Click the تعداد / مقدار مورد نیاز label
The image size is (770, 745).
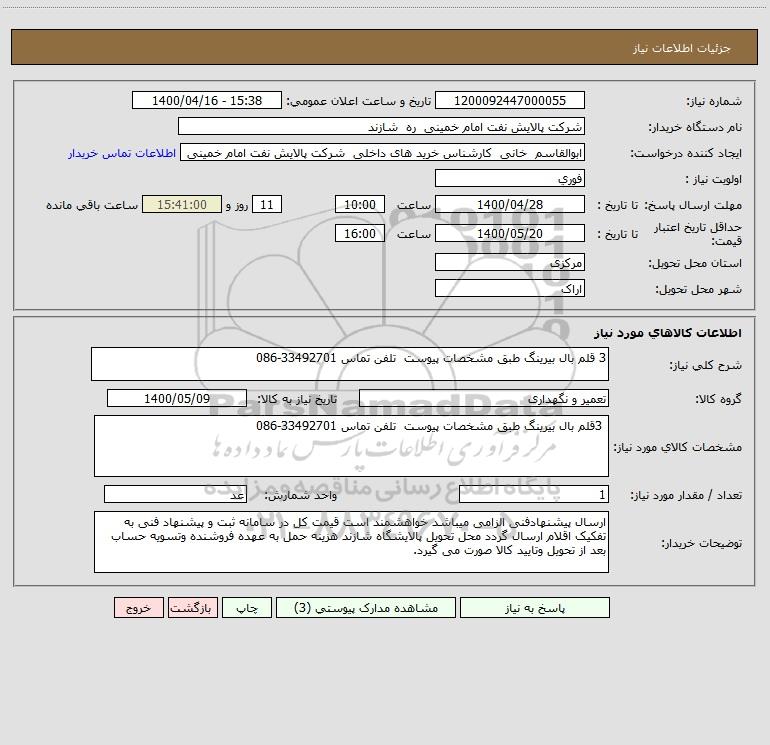coord(686,495)
